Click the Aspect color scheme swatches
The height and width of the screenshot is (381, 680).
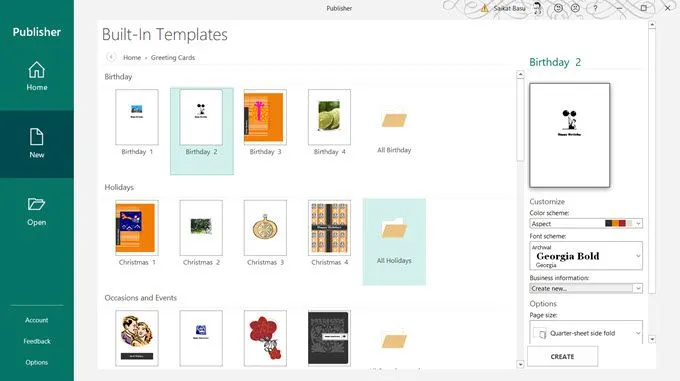coord(618,223)
